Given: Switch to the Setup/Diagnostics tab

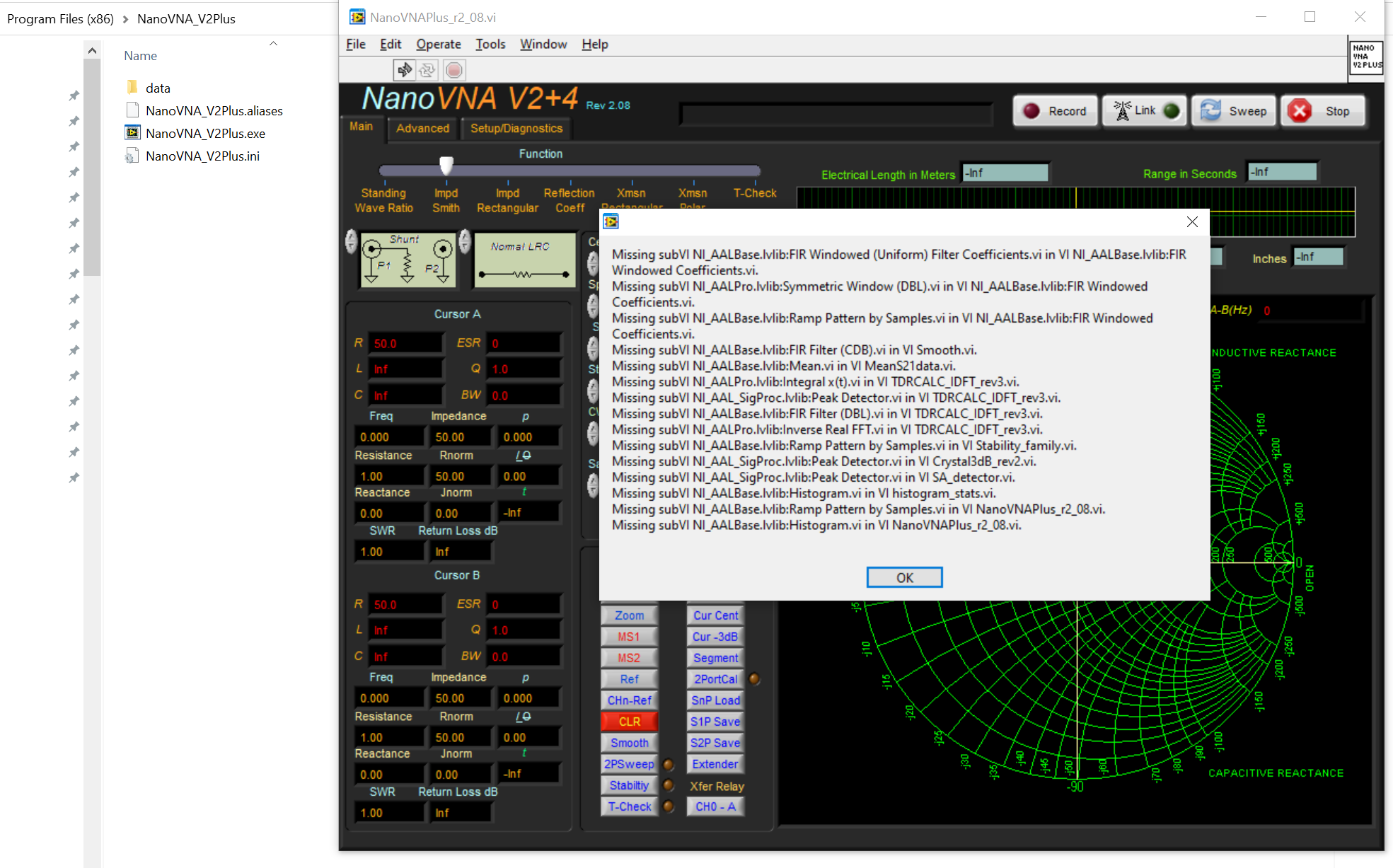Looking at the screenshot, I should click(516, 128).
